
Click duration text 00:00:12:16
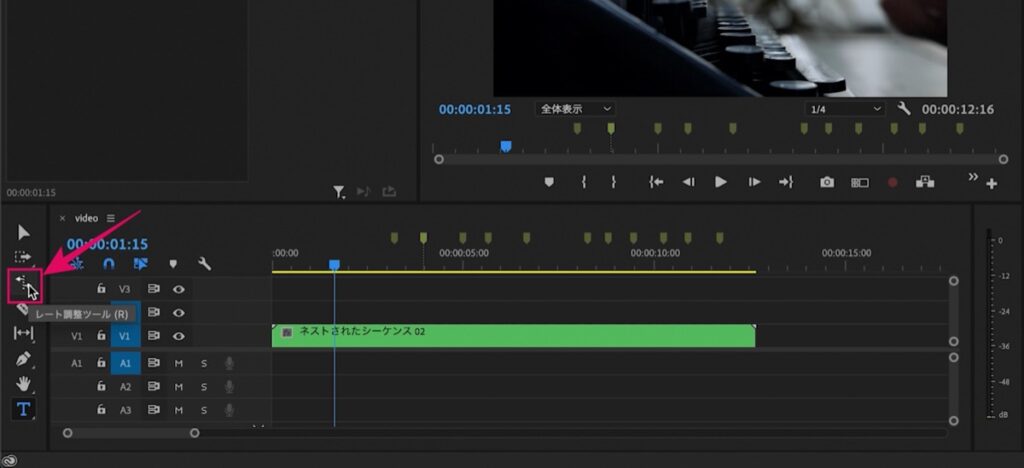(957, 109)
